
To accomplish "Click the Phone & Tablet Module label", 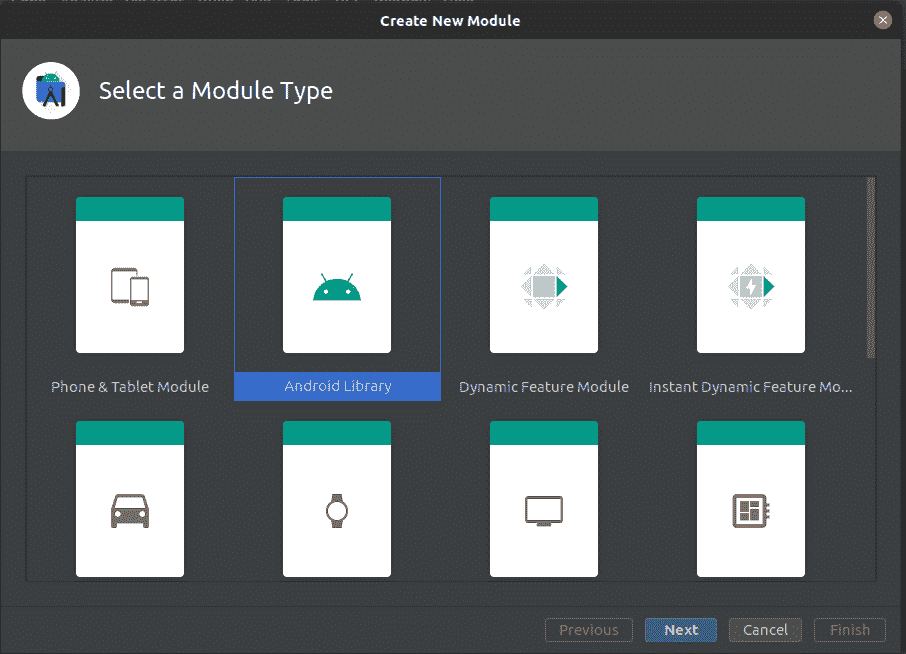I will click(x=130, y=387).
